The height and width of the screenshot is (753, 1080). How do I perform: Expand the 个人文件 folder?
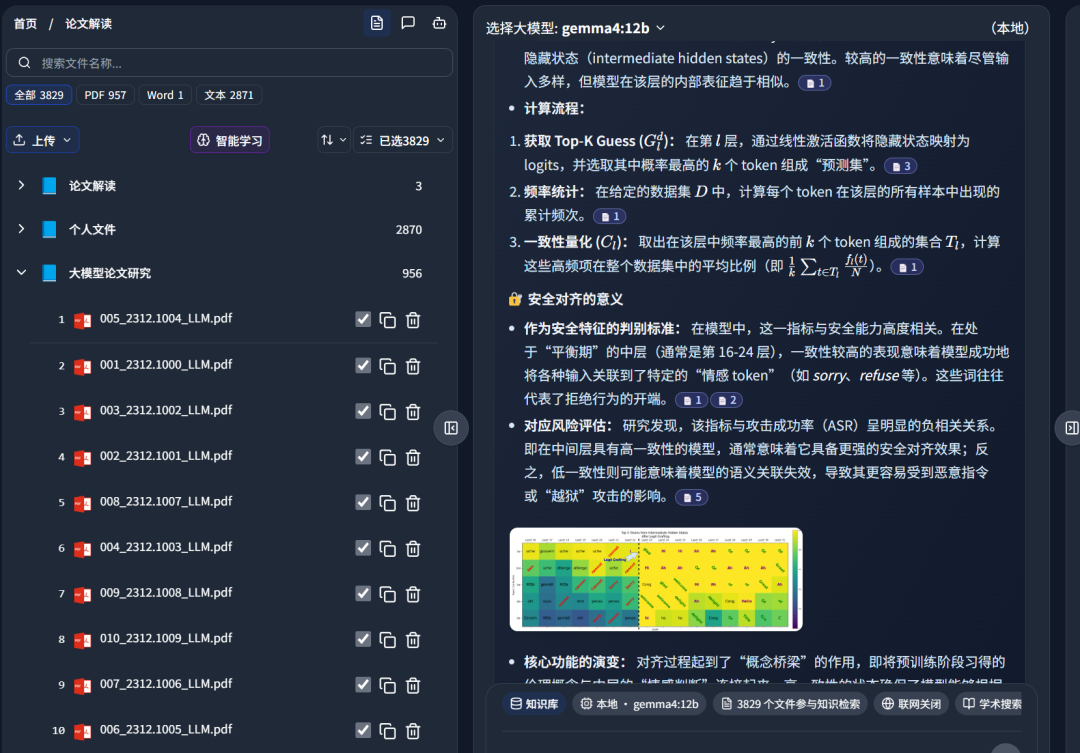21,229
